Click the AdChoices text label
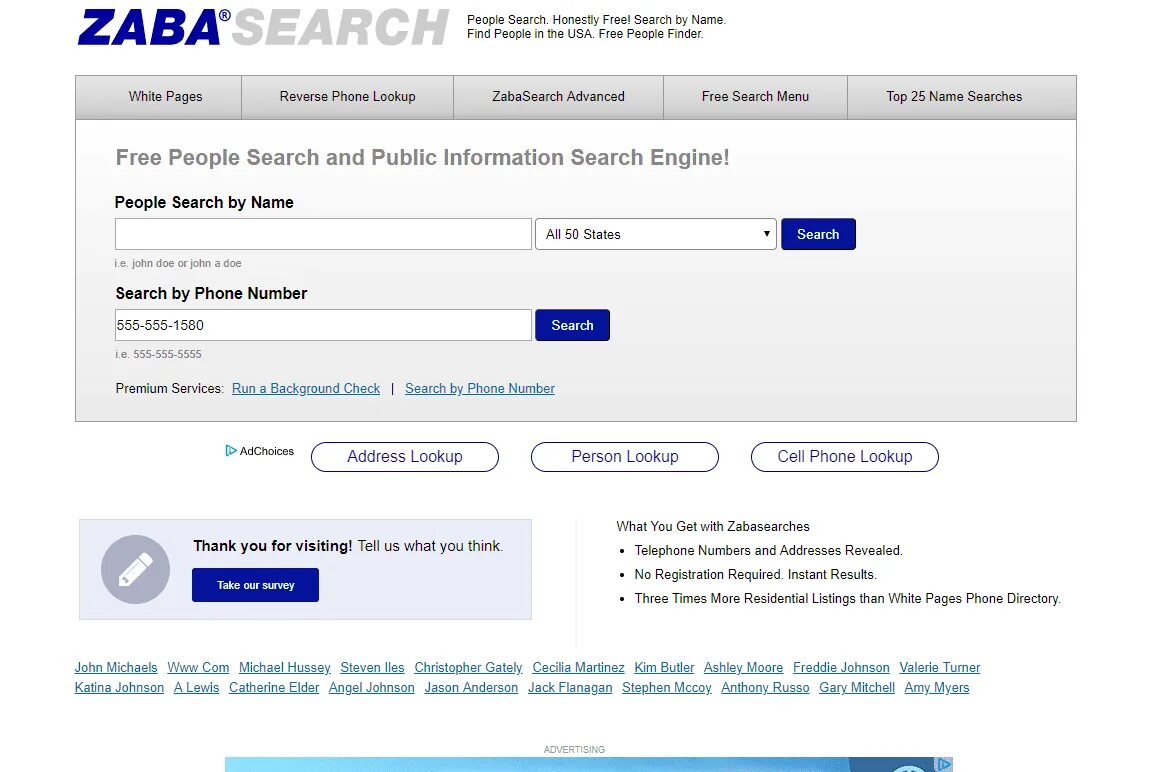Image resolution: width=1157 pixels, height=772 pixels. click(x=266, y=451)
